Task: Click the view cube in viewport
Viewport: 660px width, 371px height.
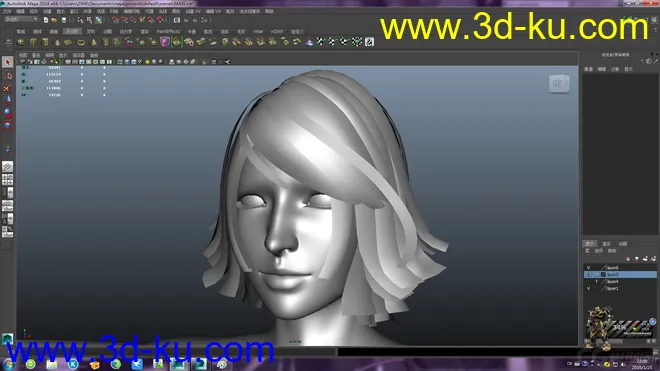Action: (559, 83)
